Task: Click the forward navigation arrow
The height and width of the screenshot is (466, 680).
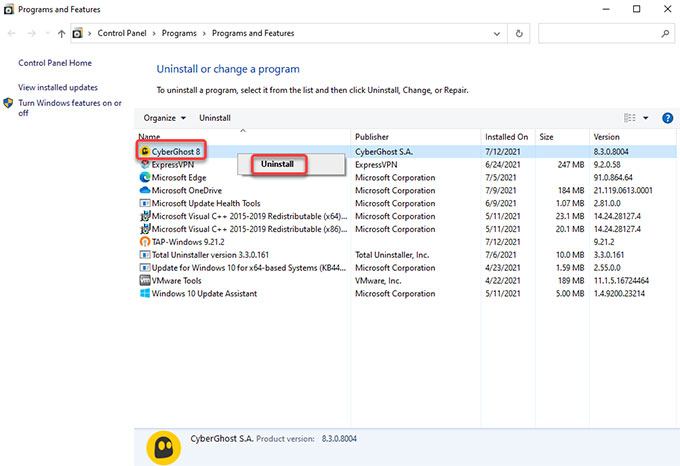Action: point(31,33)
